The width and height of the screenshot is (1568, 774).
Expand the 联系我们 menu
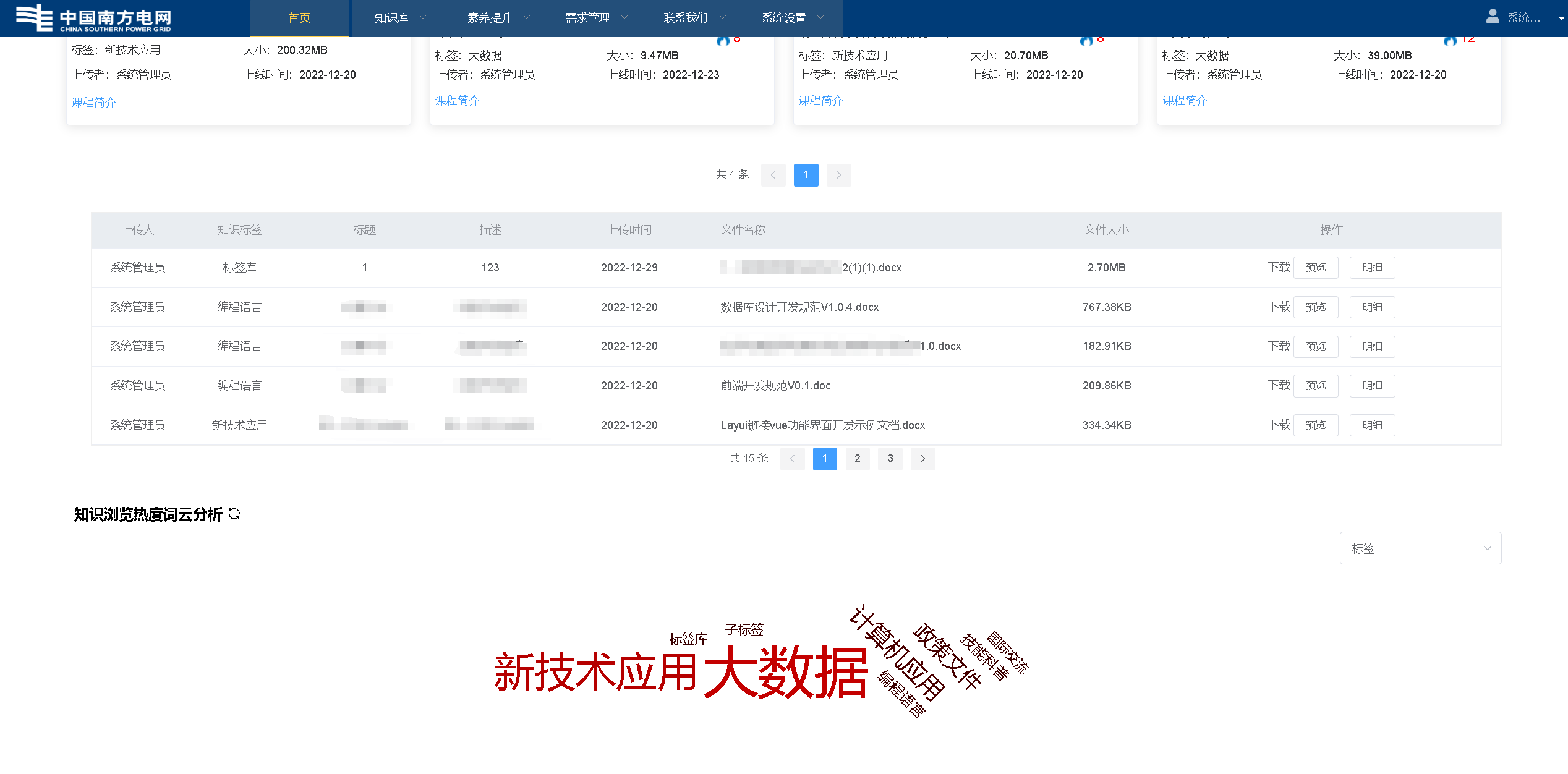coord(694,18)
